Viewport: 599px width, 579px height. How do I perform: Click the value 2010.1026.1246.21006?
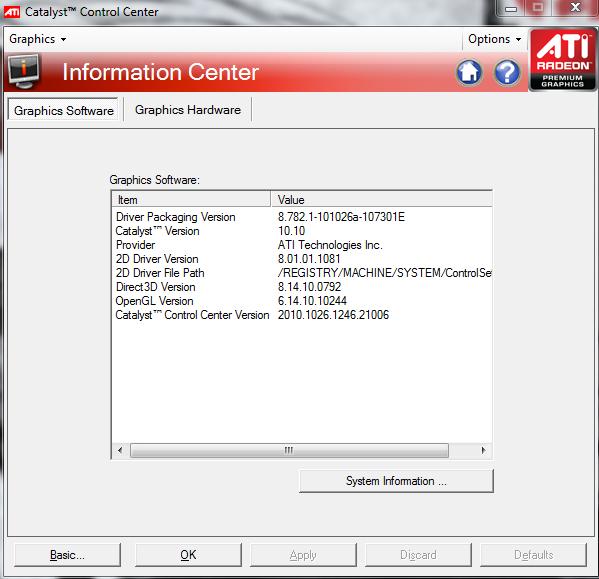coord(333,315)
